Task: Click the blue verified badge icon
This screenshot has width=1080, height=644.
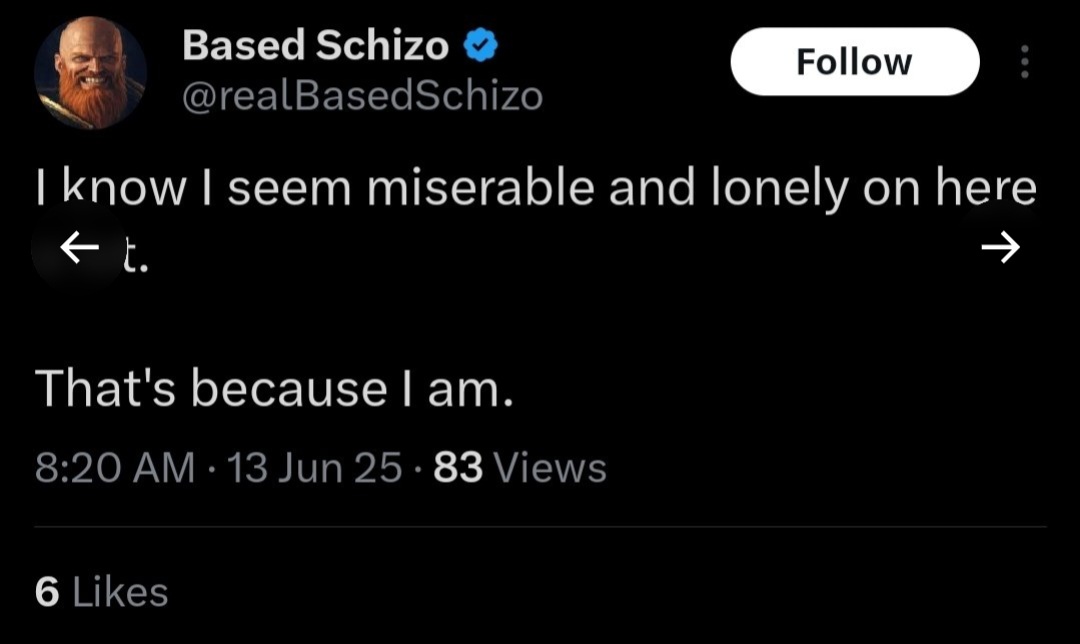Action: click(x=480, y=46)
